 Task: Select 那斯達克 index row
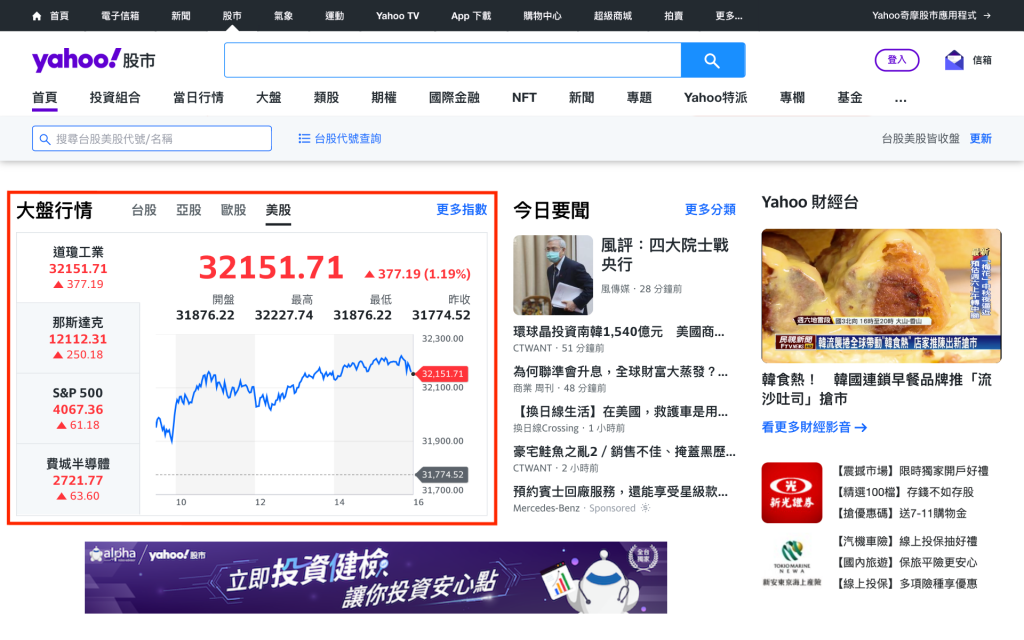[78, 338]
